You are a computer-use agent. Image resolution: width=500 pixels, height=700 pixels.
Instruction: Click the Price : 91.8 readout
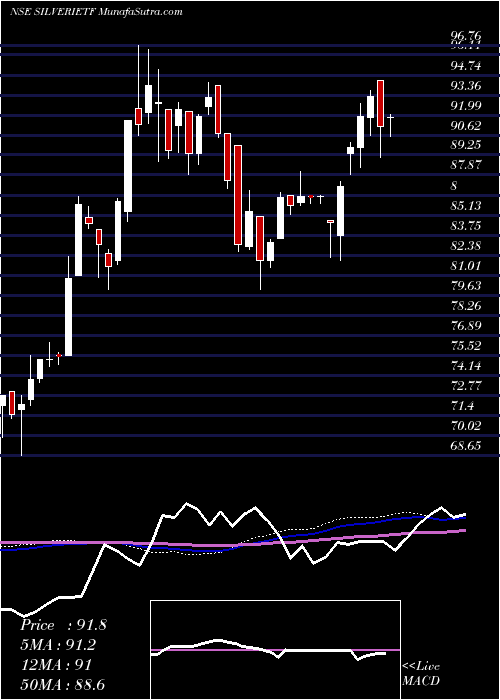63,625
